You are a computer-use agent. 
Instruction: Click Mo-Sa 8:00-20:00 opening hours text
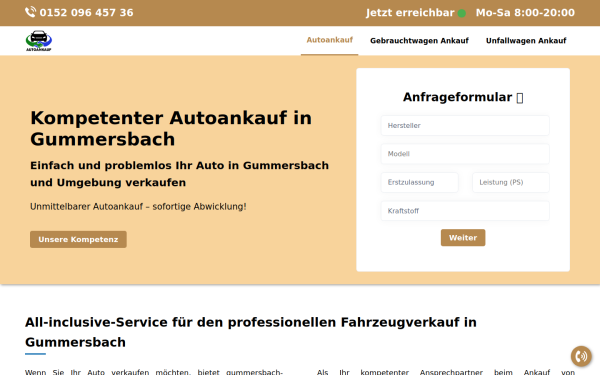pyautogui.click(x=525, y=13)
